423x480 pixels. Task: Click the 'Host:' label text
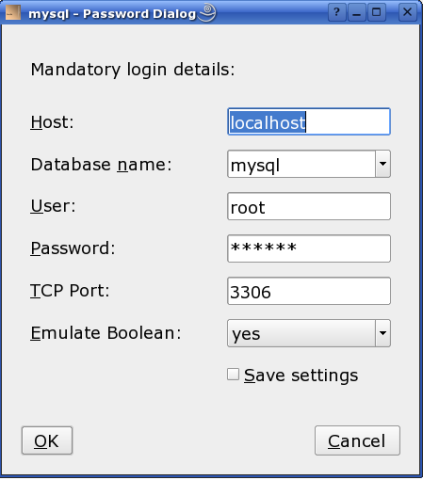[52, 122]
